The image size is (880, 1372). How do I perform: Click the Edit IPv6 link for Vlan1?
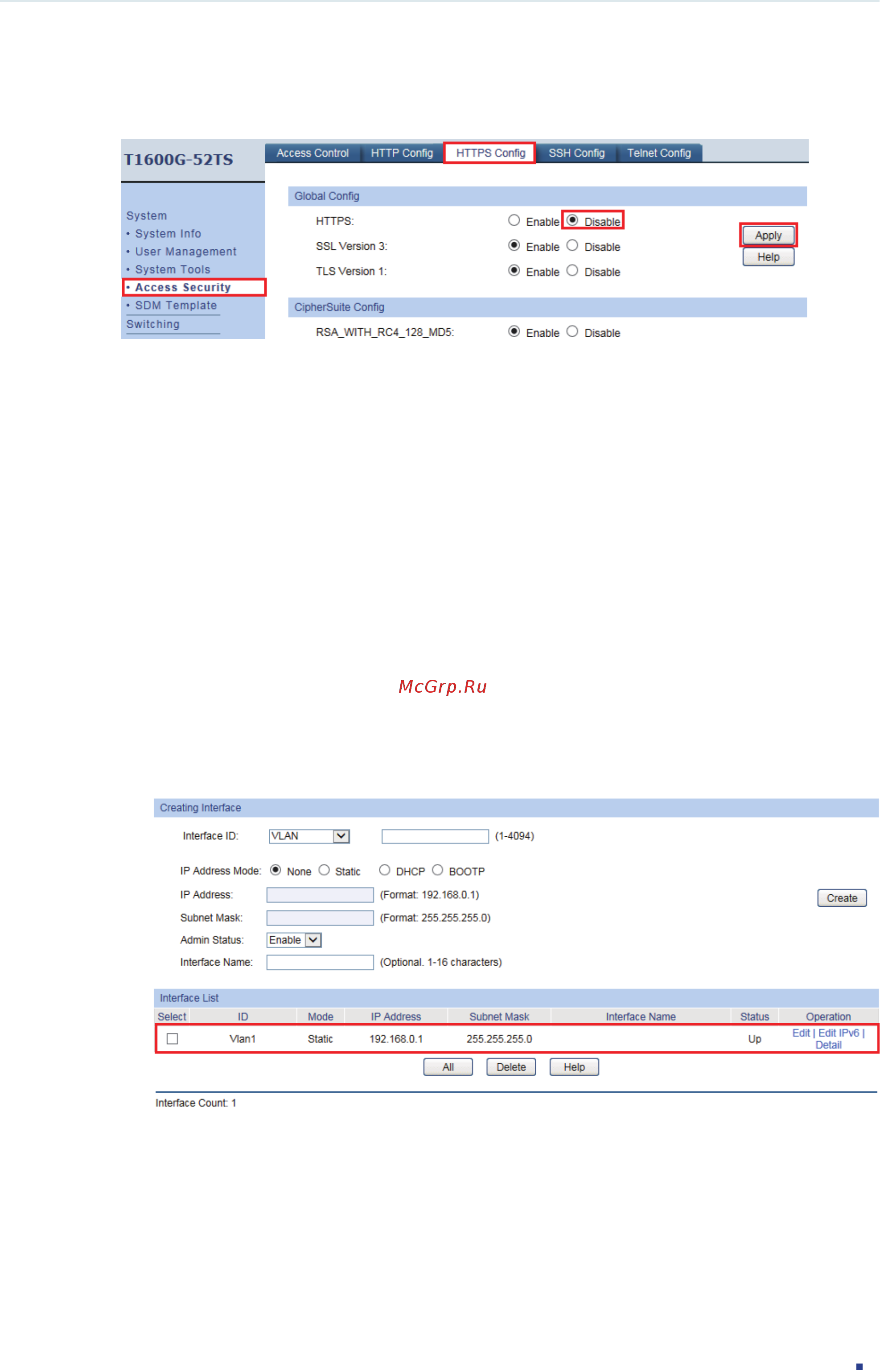point(839,1033)
